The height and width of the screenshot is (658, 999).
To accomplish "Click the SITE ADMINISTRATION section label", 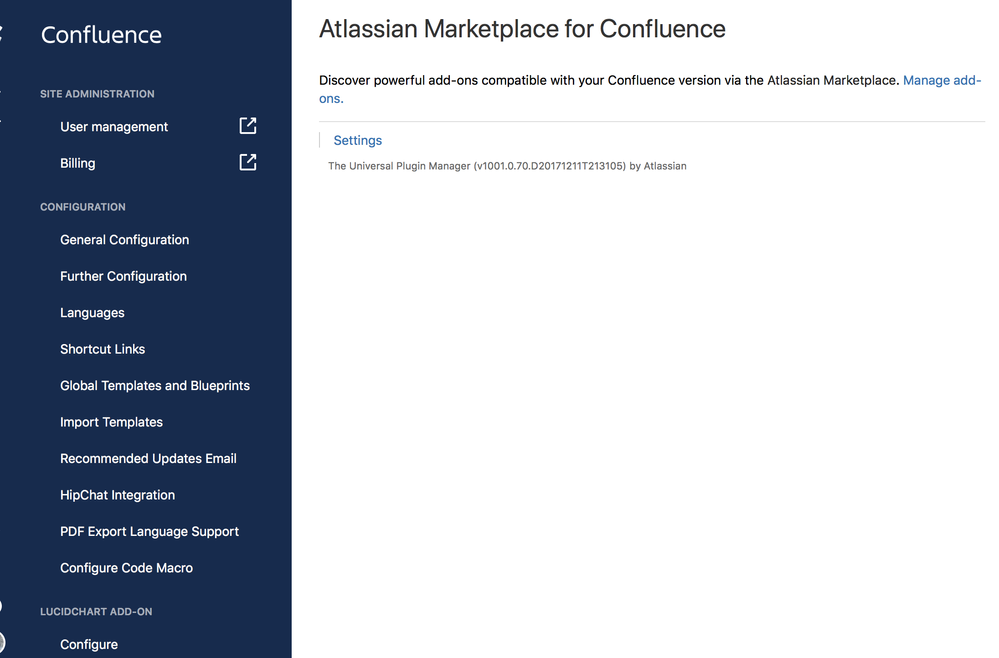I will pyautogui.click(x=97, y=94).
